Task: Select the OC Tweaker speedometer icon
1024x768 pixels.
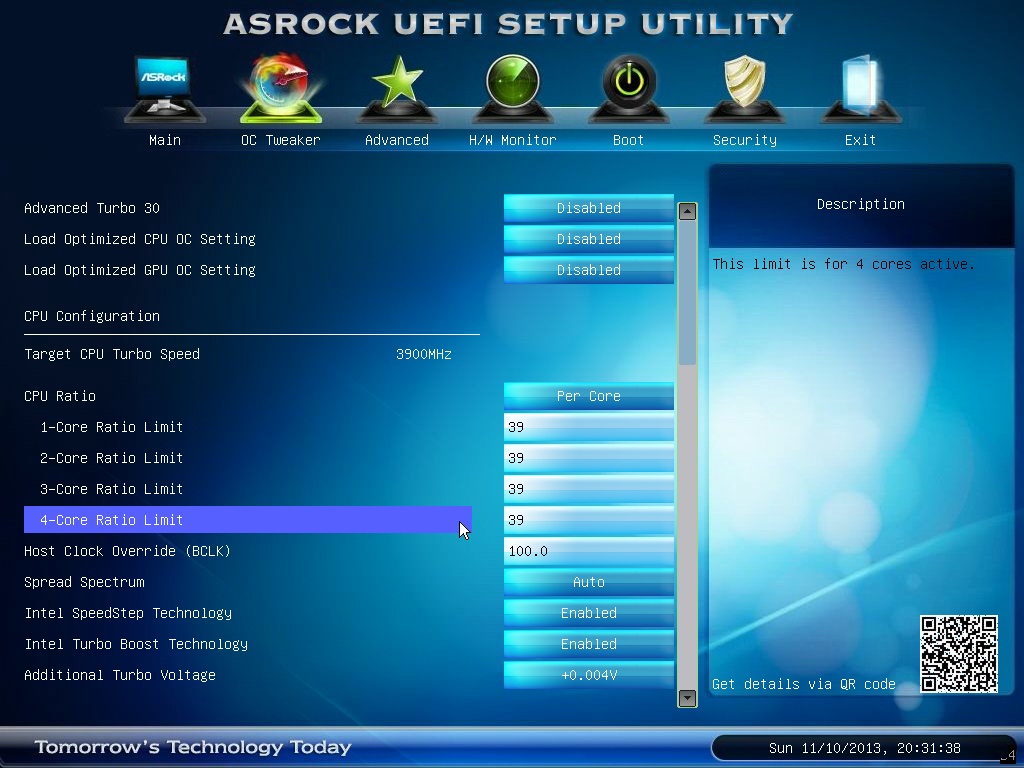Action: pyautogui.click(x=281, y=89)
